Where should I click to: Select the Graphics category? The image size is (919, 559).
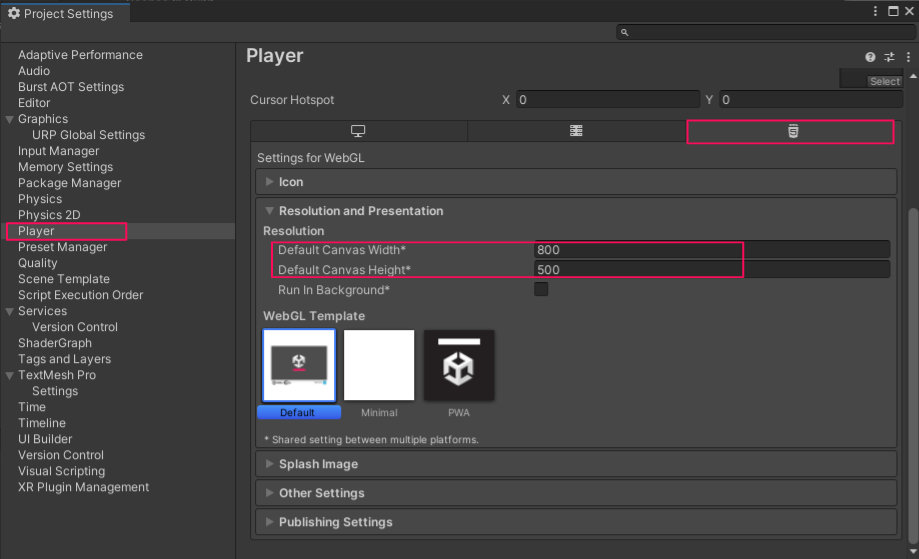click(x=43, y=119)
